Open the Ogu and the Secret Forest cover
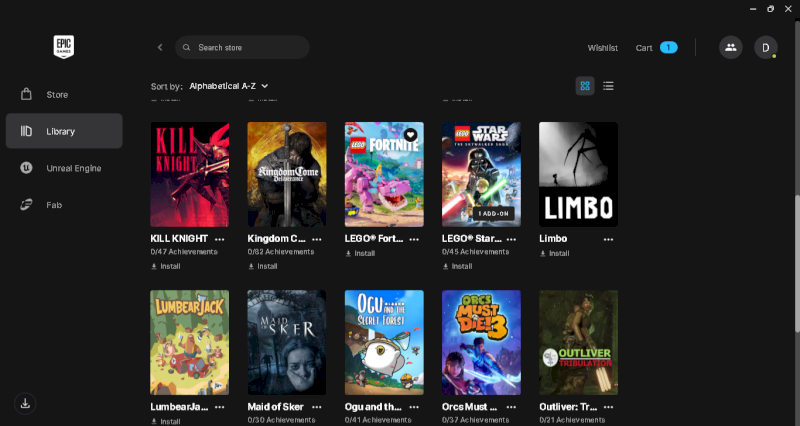The image size is (800, 426). point(384,342)
